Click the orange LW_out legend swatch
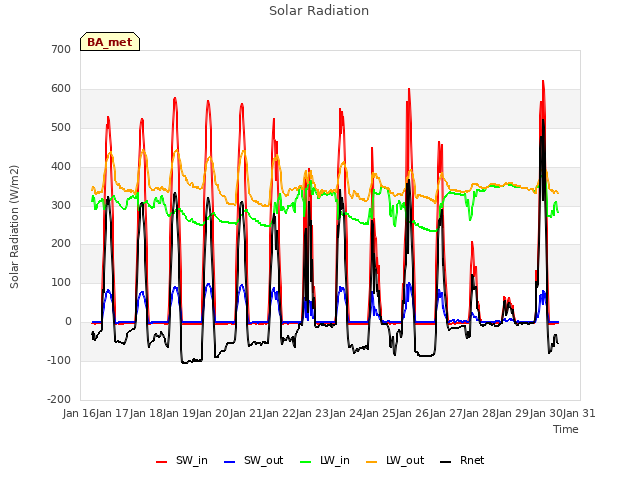Viewport: 640px width, 480px height. coord(372,462)
